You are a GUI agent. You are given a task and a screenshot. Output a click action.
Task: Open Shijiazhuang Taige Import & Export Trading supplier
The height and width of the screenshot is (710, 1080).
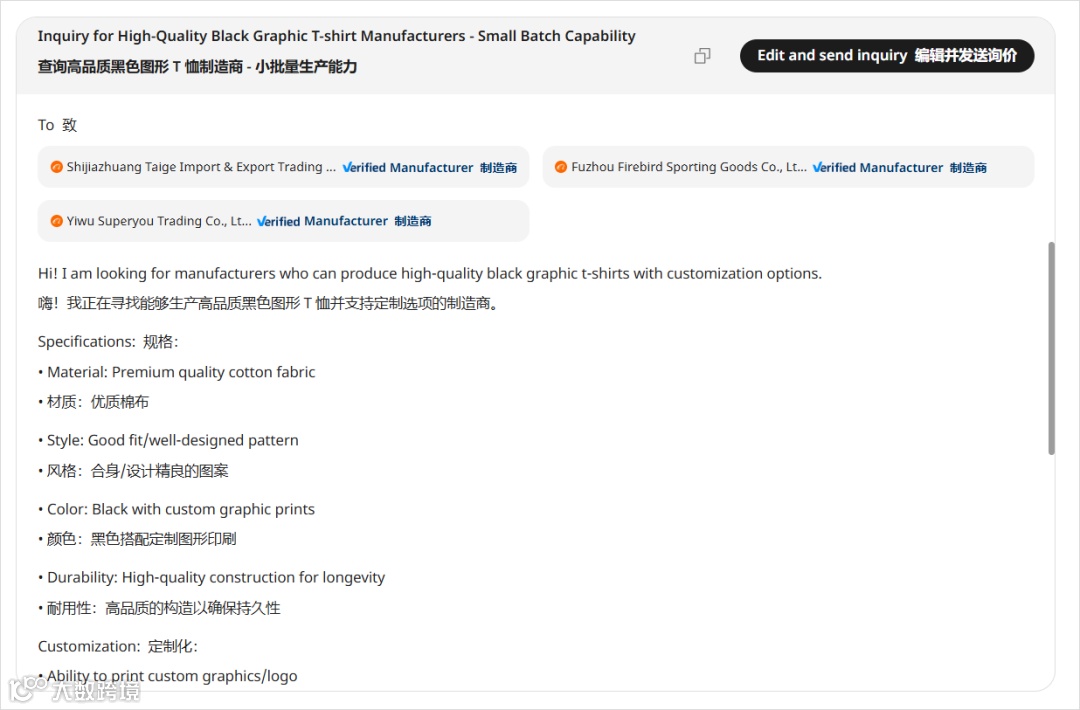pos(201,167)
